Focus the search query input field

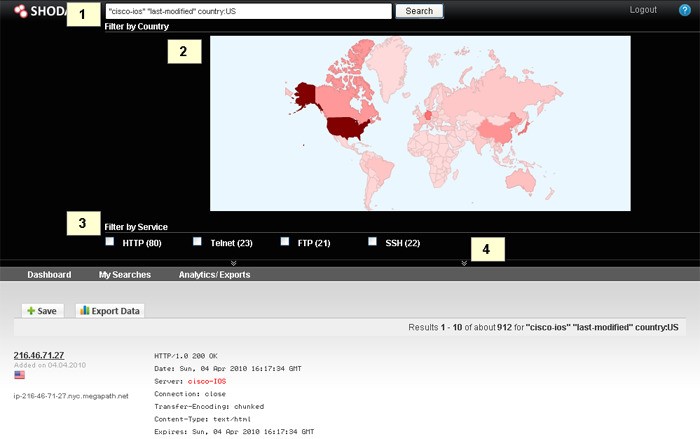click(x=249, y=11)
